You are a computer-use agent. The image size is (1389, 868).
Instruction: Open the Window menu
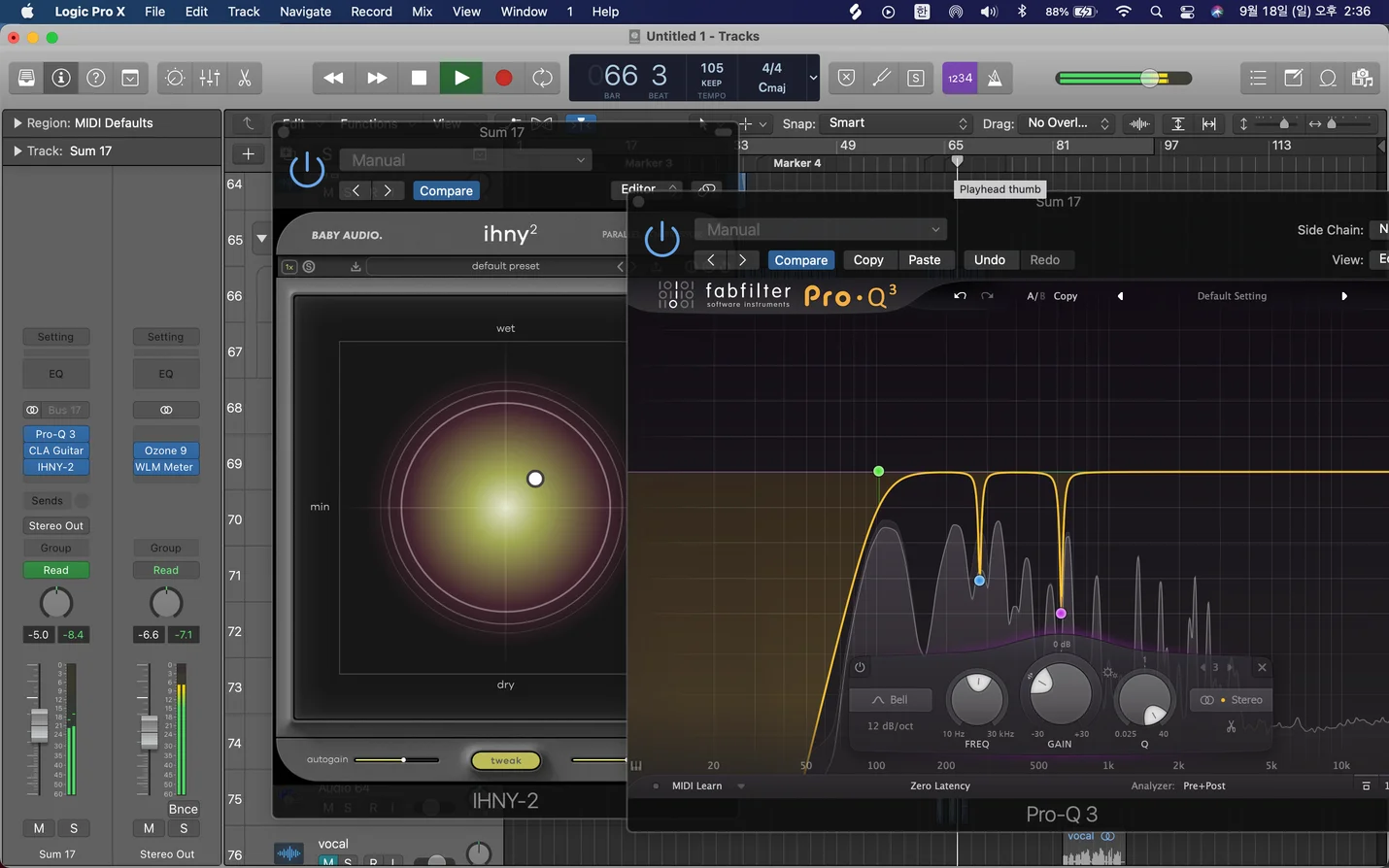pyautogui.click(x=524, y=12)
